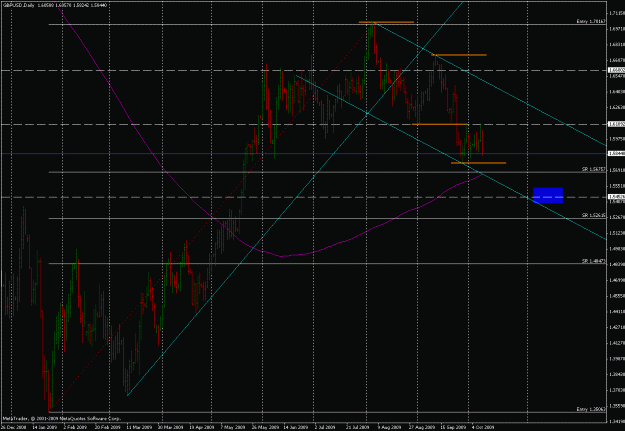Click the 11 Mar 2009 date label

tap(138, 427)
